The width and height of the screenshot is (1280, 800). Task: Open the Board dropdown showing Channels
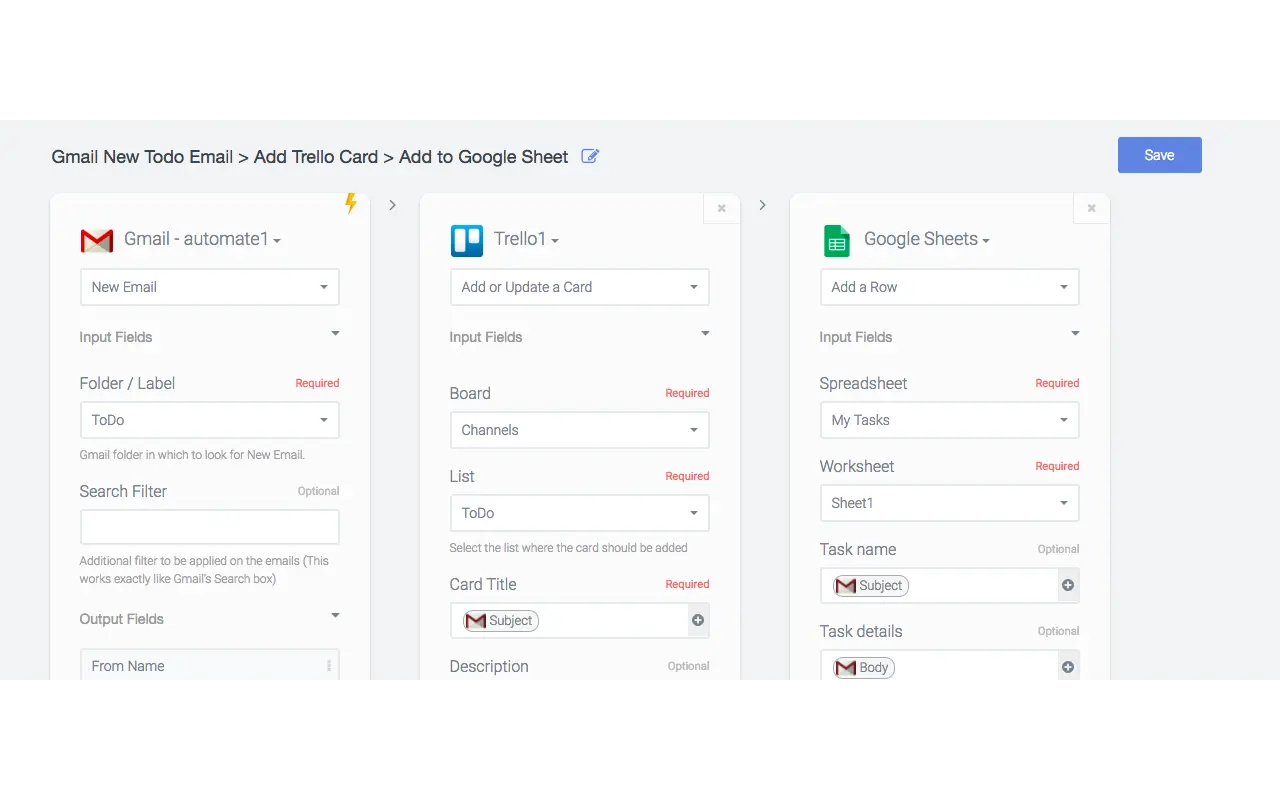click(579, 430)
